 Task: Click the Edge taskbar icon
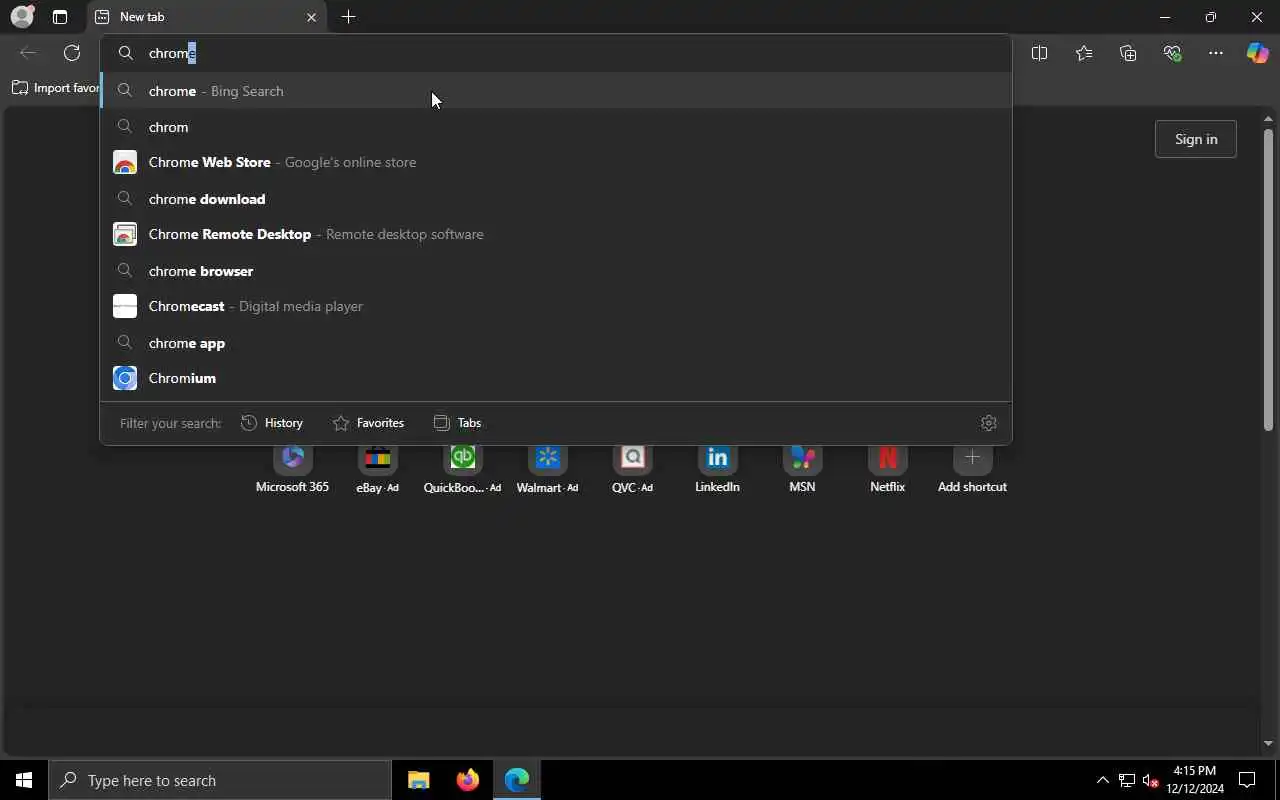pyautogui.click(x=517, y=780)
